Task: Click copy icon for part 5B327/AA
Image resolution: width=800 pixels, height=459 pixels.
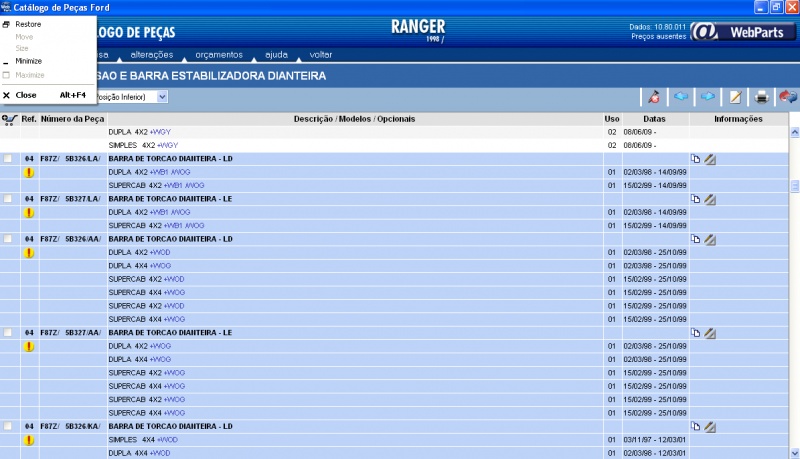Action: point(695,333)
